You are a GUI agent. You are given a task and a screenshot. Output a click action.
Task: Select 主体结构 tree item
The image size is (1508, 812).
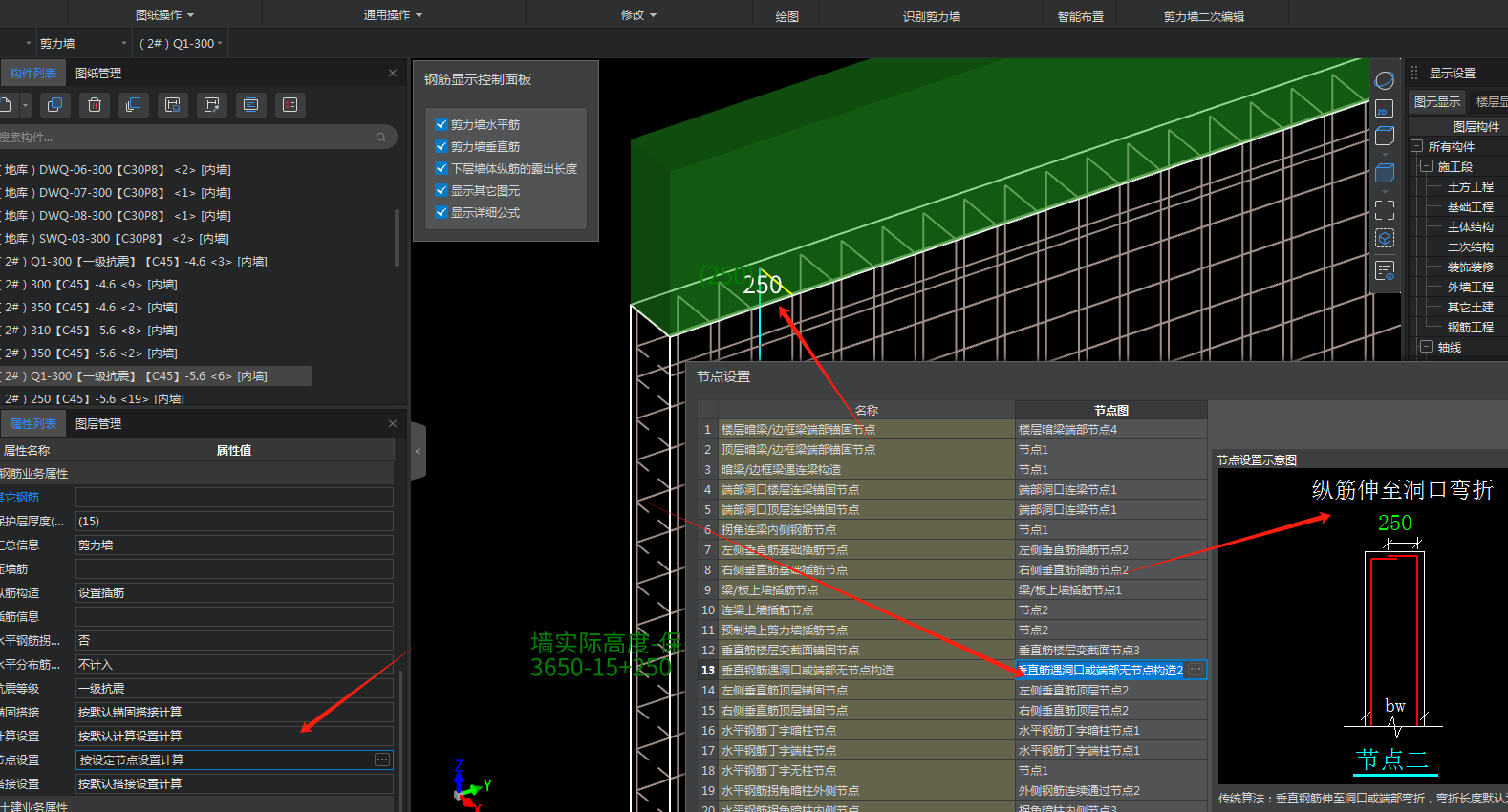tap(1470, 227)
